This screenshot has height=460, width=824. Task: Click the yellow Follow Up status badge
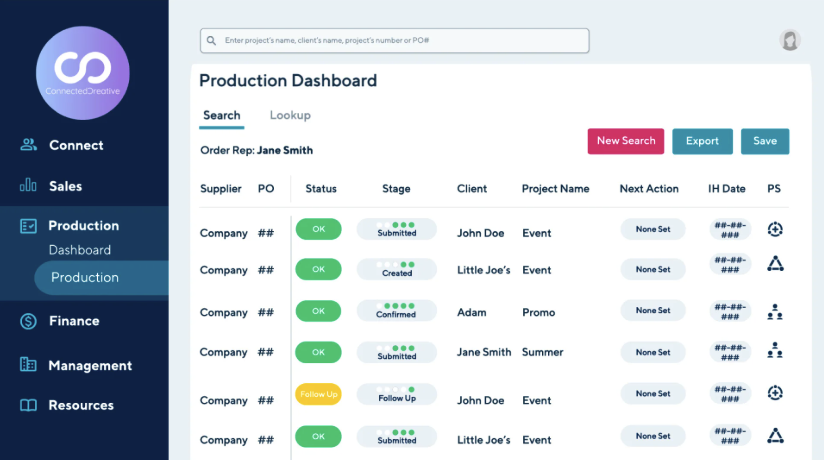318,394
